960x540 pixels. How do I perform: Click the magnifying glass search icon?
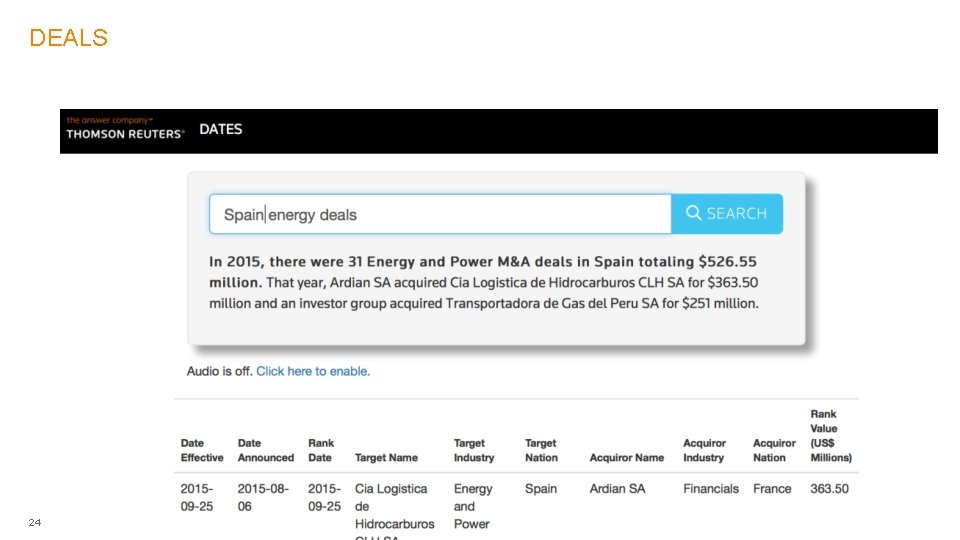point(693,213)
